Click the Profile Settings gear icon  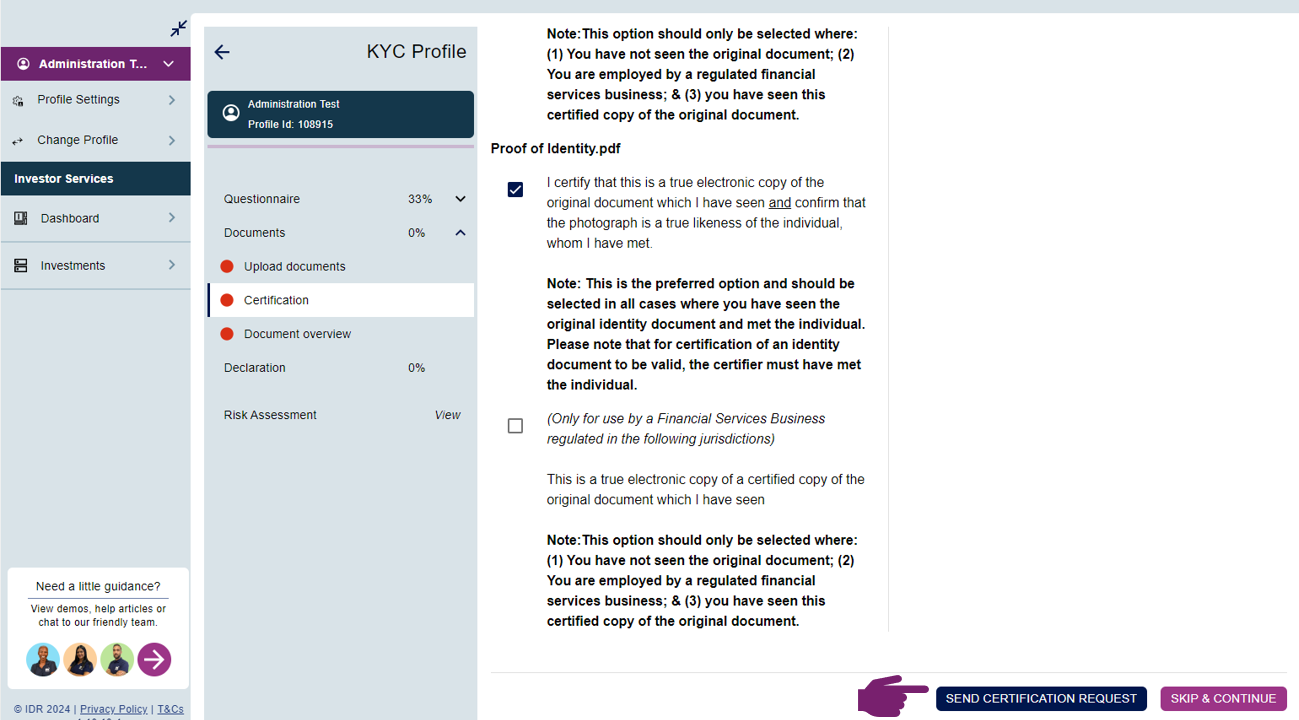(x=18, y=101)
